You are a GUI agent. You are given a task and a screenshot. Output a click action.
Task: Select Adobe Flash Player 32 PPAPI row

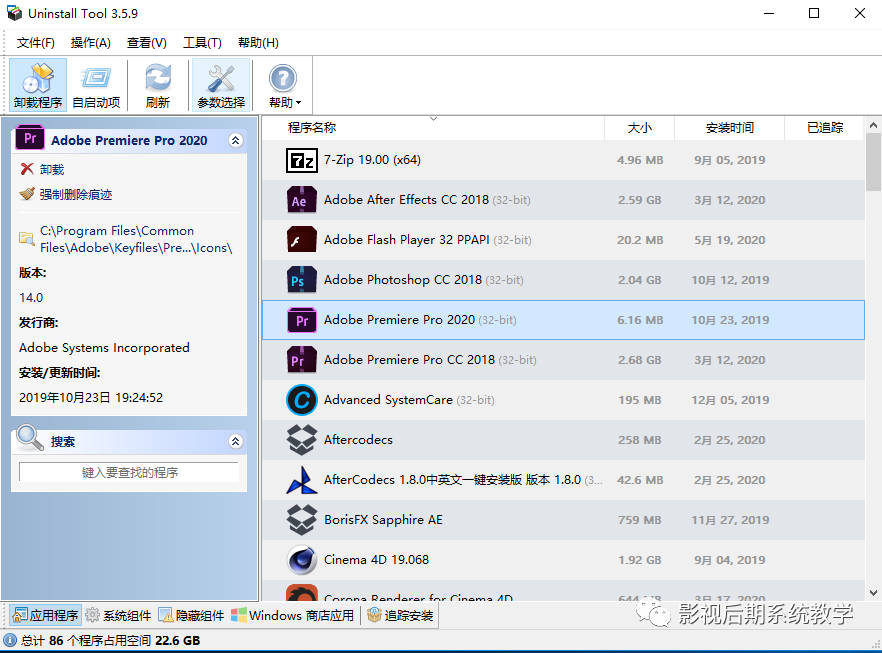point(563,240)
